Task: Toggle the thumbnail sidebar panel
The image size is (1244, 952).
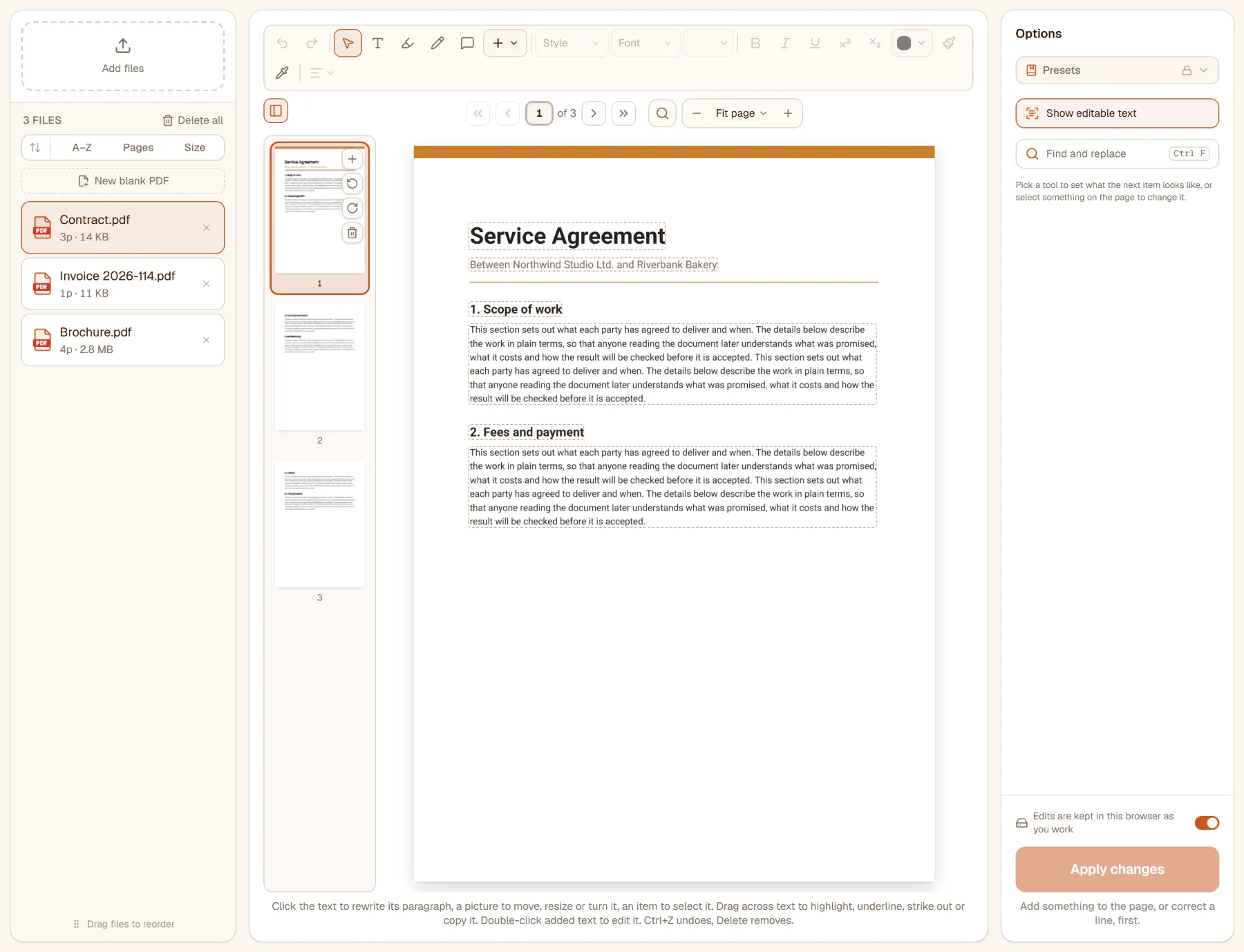Action: 276,111
